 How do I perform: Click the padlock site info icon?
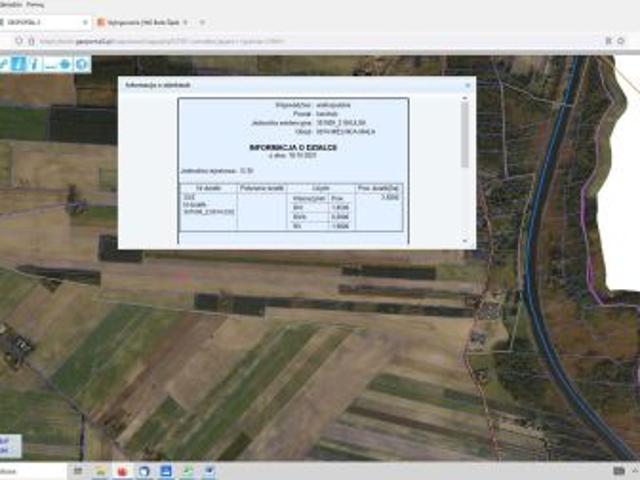point(31,41)
